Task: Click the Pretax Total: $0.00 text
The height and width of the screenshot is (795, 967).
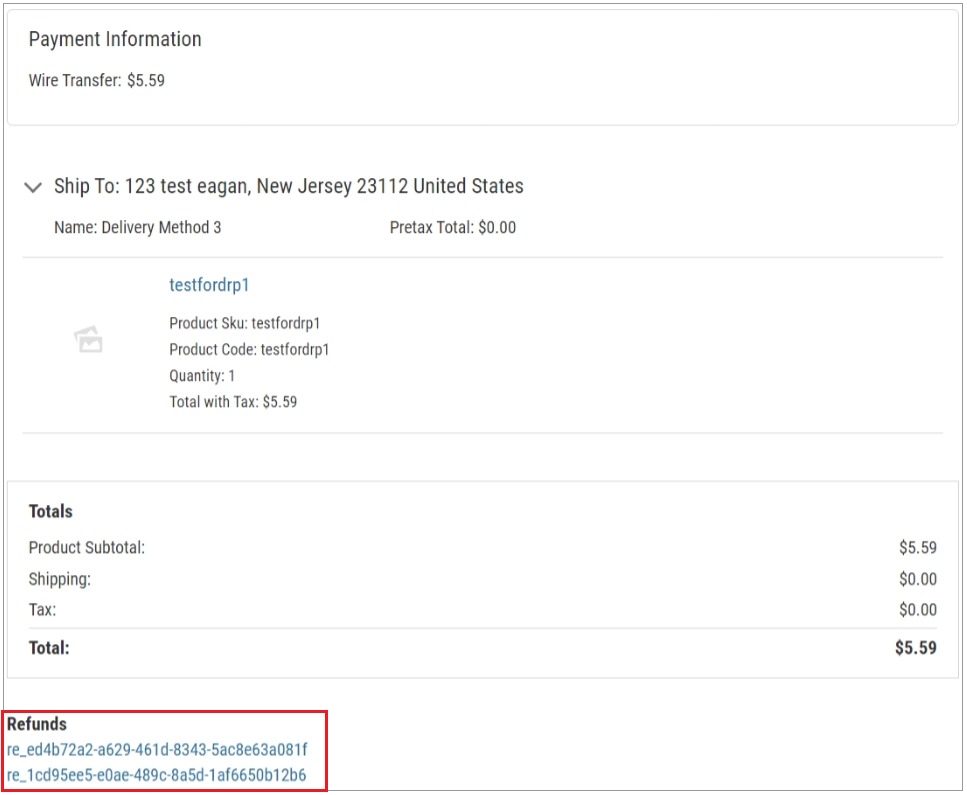Action: pyautogui.click(x=452, y=227)
